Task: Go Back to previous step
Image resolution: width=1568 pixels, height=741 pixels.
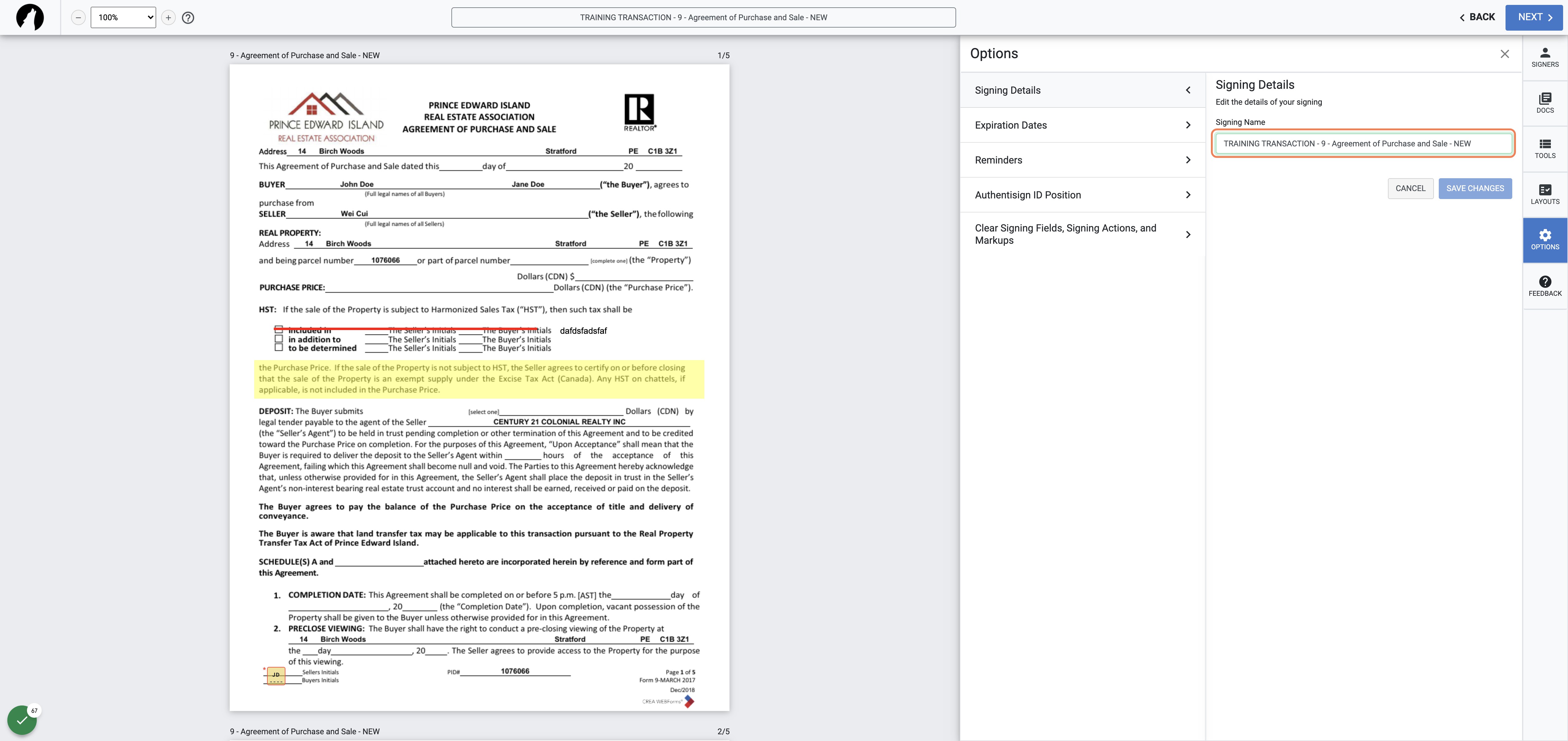Action: click(x=1477, y=17)
